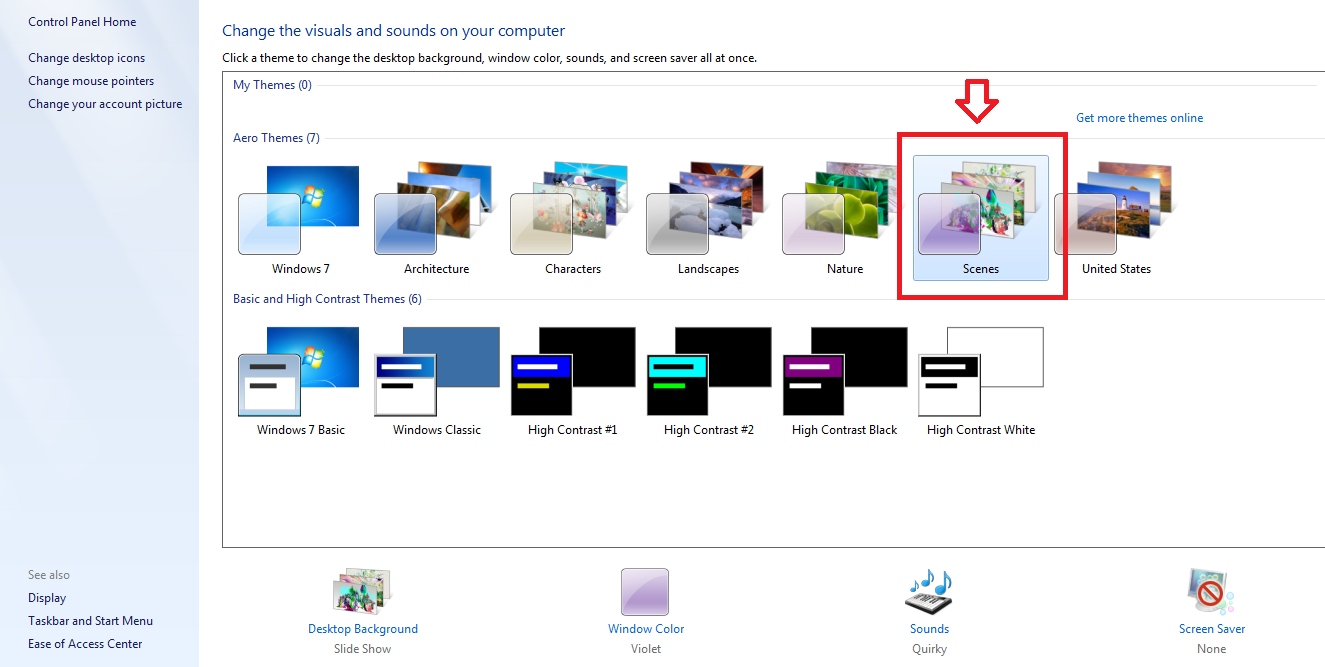Open the Window Color link
This screenshot has height=667, width=1325.
[646, 629]
